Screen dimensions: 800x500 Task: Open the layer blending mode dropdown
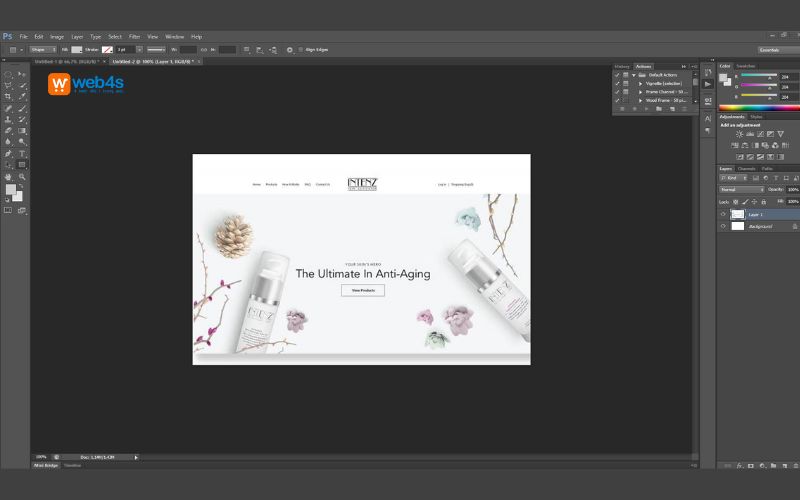click(x=741, y=189)
